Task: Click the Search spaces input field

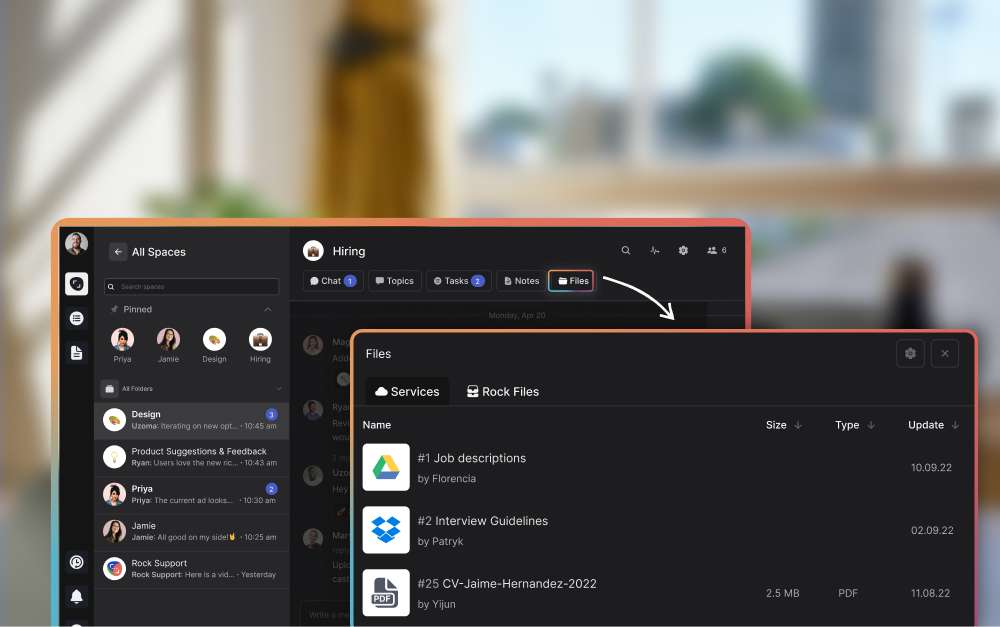Action: (x=192, y=287)
